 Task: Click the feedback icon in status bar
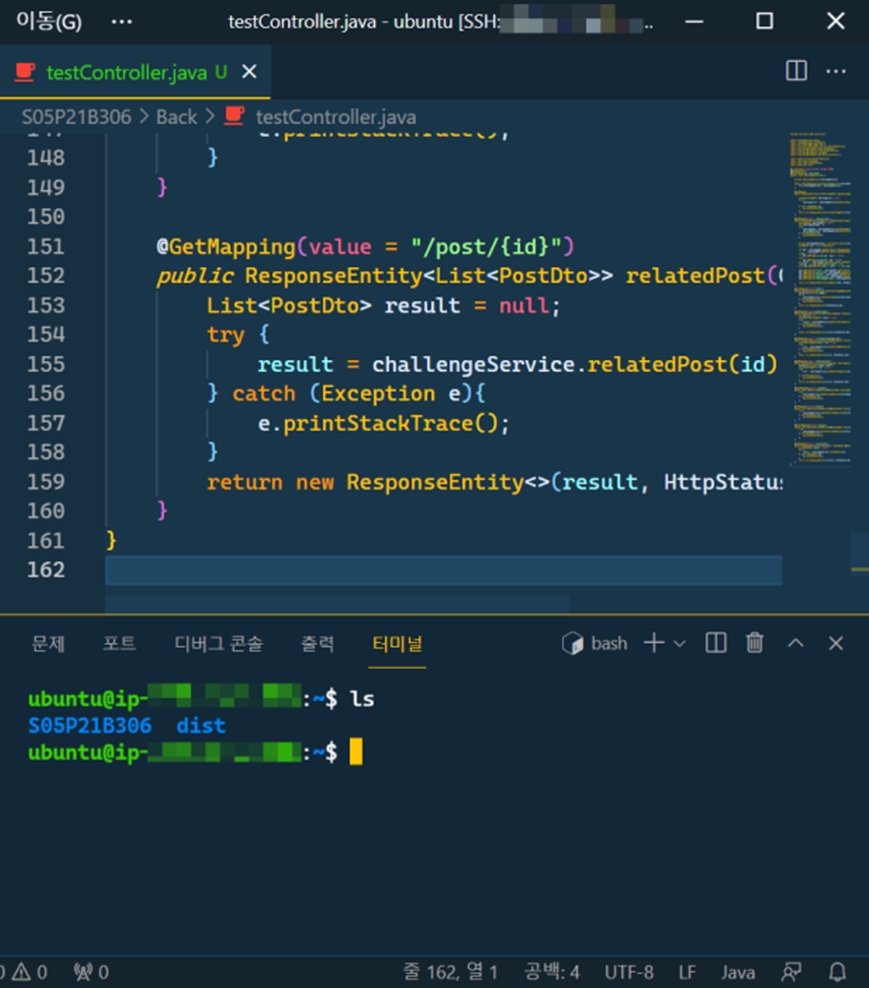[792, 971]
